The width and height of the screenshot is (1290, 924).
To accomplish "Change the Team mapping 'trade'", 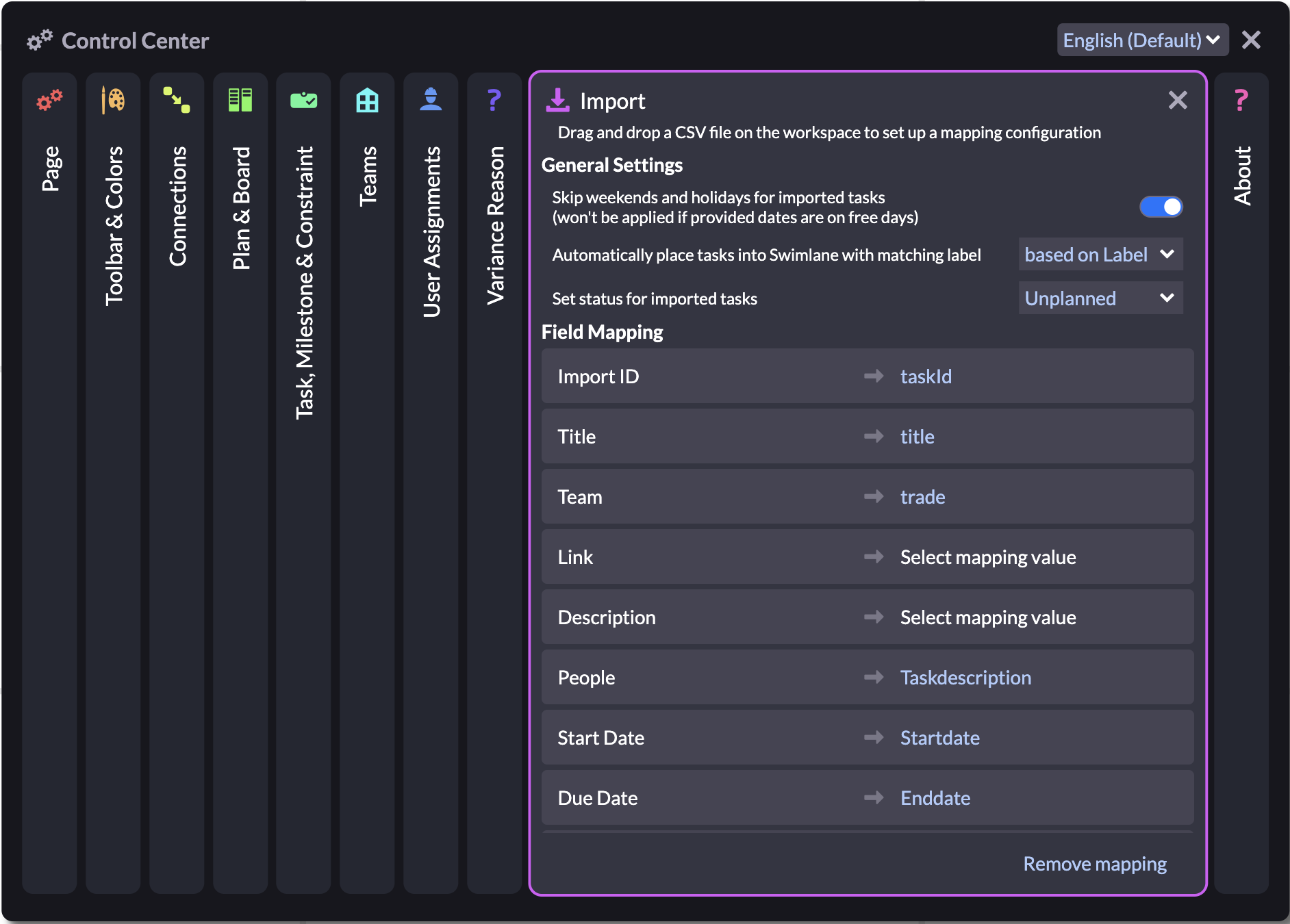I will click(922, 497).
